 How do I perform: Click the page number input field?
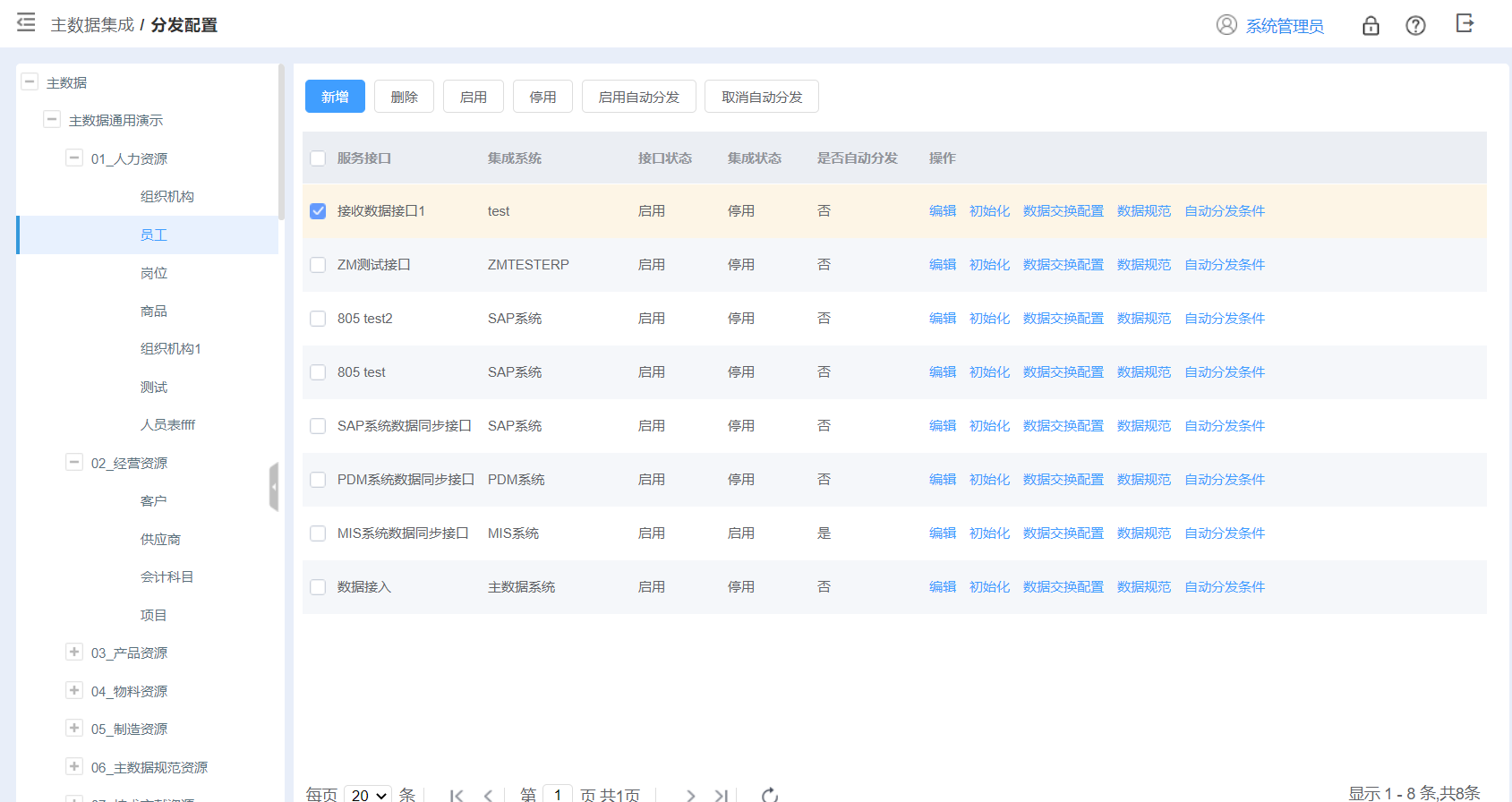pos(558,795)
